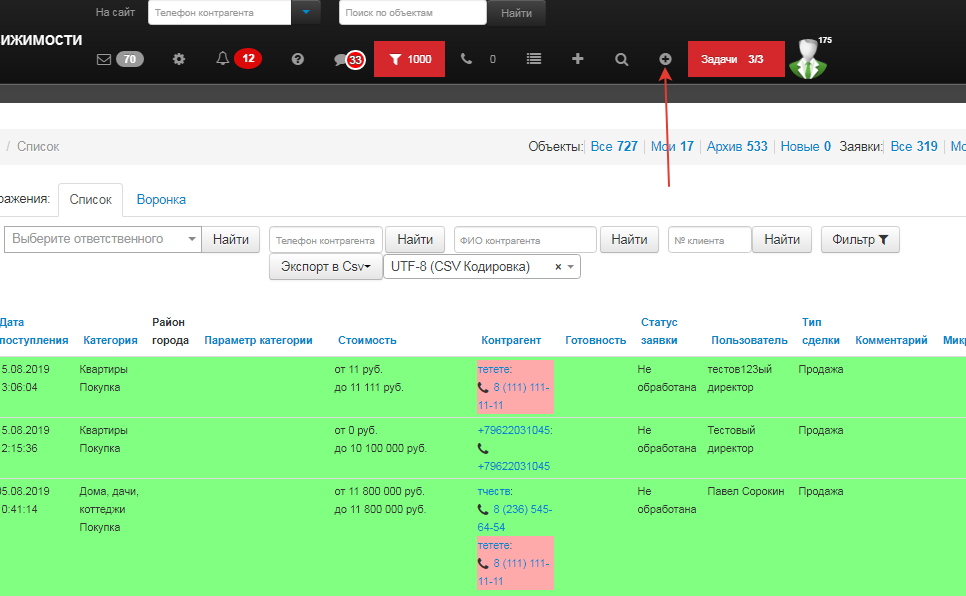Follow the На сайт link
Viewport: 966px width, 596px height.
pyautogui.click(x=115, y=12)
